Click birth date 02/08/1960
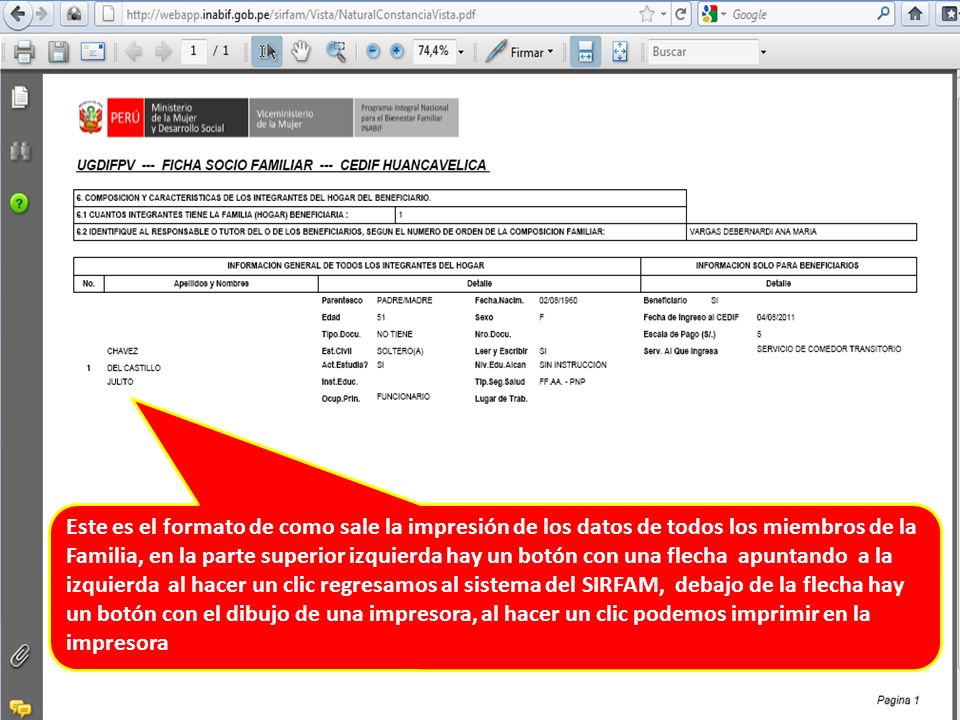This screenshot has width=960, height=720. (558, 301)
